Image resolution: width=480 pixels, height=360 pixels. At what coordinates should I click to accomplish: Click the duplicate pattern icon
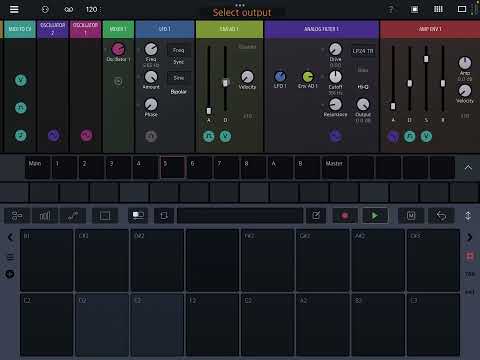[x=164, y=216]
